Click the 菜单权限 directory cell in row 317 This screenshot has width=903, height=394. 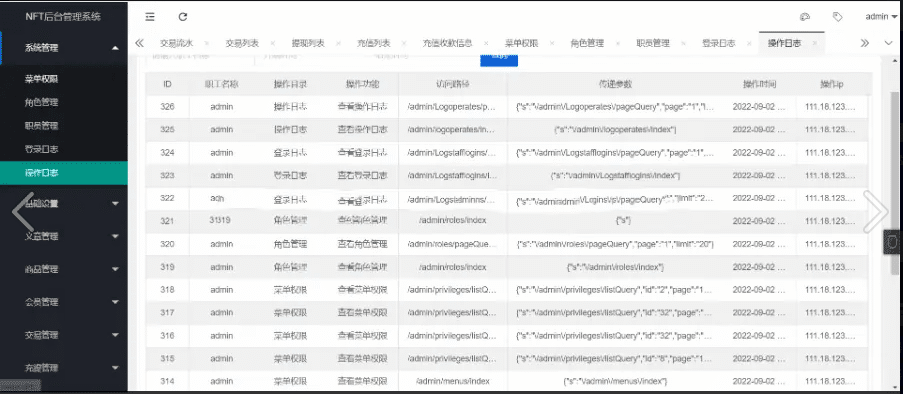[290, 313]
